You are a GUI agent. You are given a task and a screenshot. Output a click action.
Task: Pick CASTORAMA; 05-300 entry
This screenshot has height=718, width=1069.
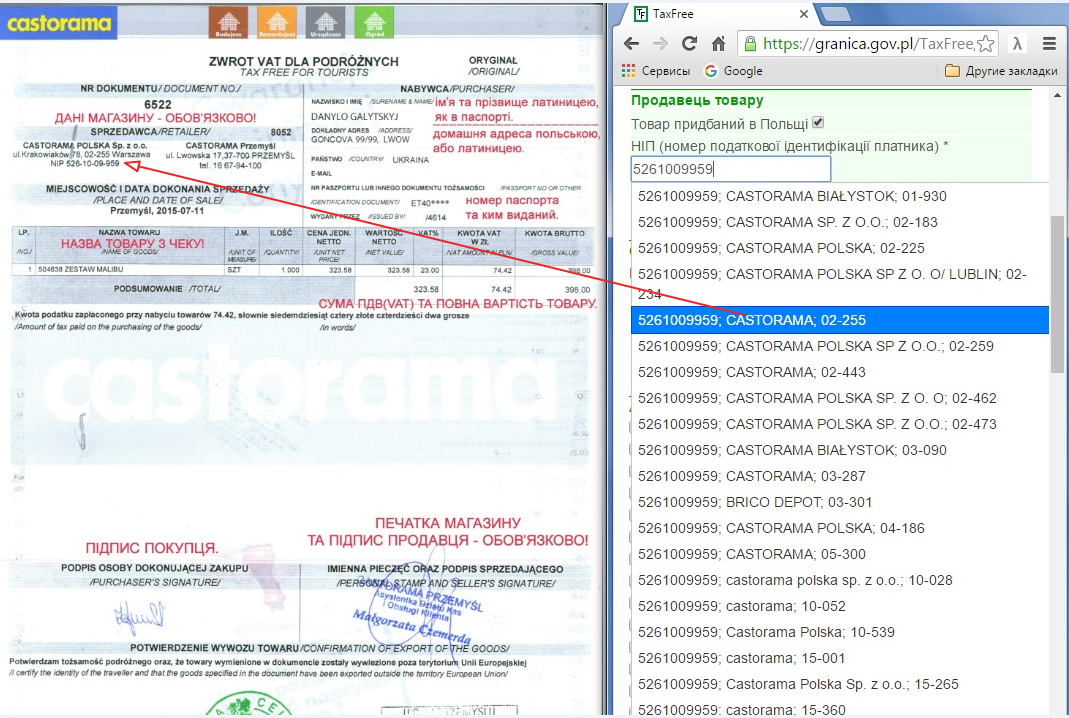click(x=840, y=554)
